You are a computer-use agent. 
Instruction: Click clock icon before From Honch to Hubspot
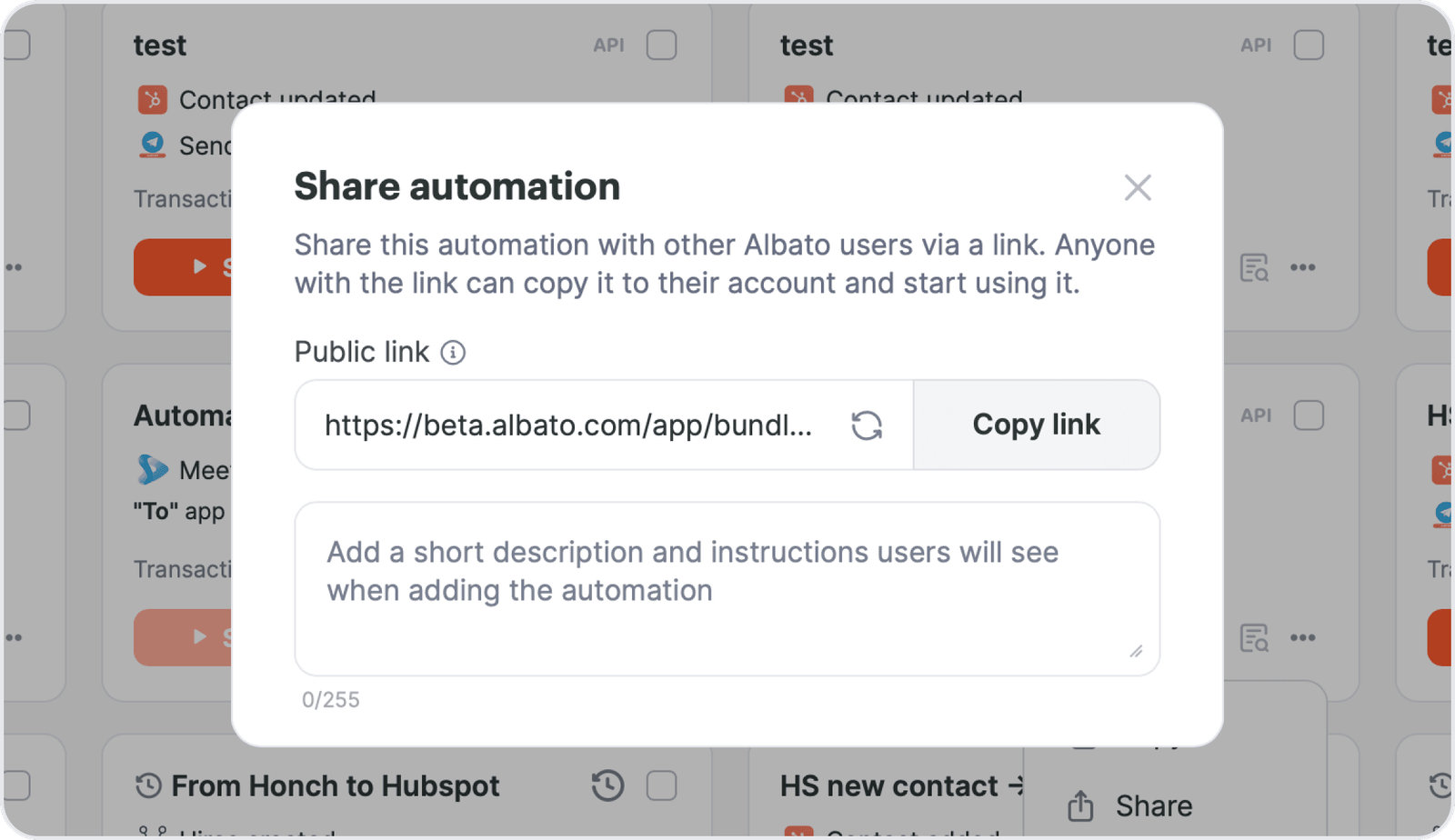tap(148, 785)
